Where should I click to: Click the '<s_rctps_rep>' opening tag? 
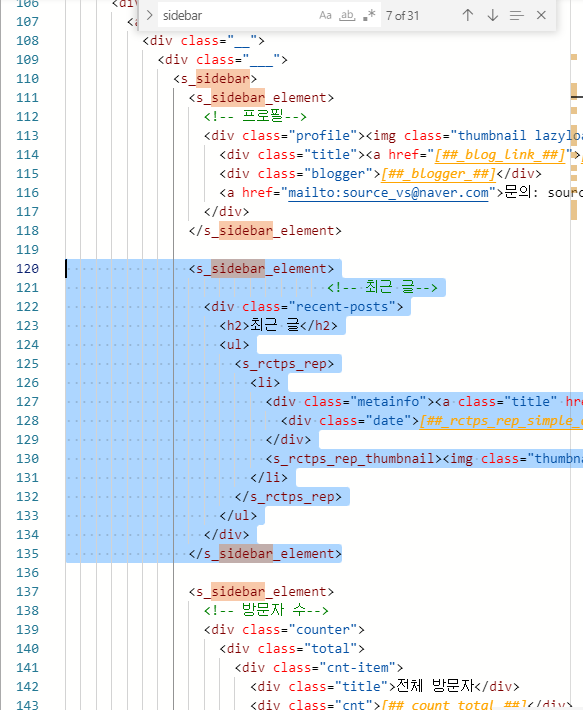(284, 364)
